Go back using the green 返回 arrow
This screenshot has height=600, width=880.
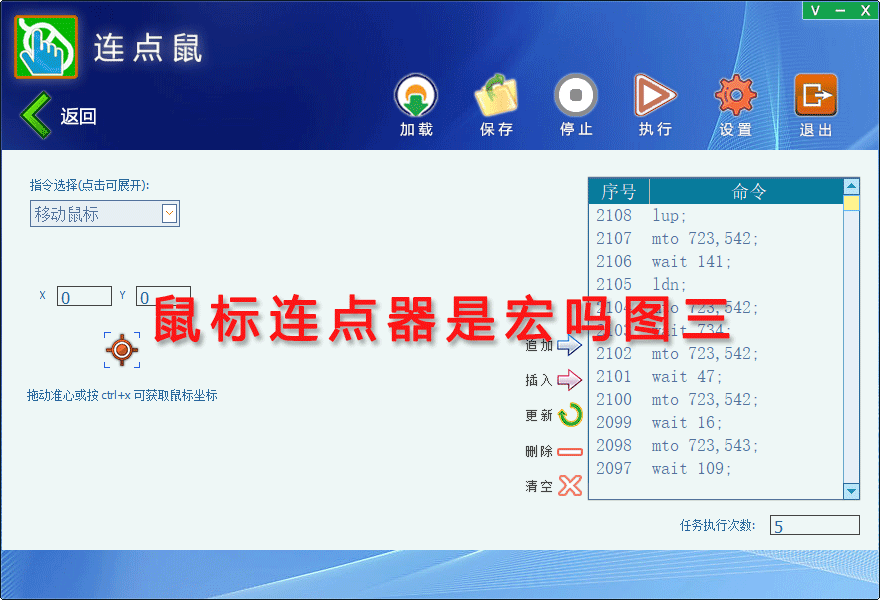coord(36,116)
